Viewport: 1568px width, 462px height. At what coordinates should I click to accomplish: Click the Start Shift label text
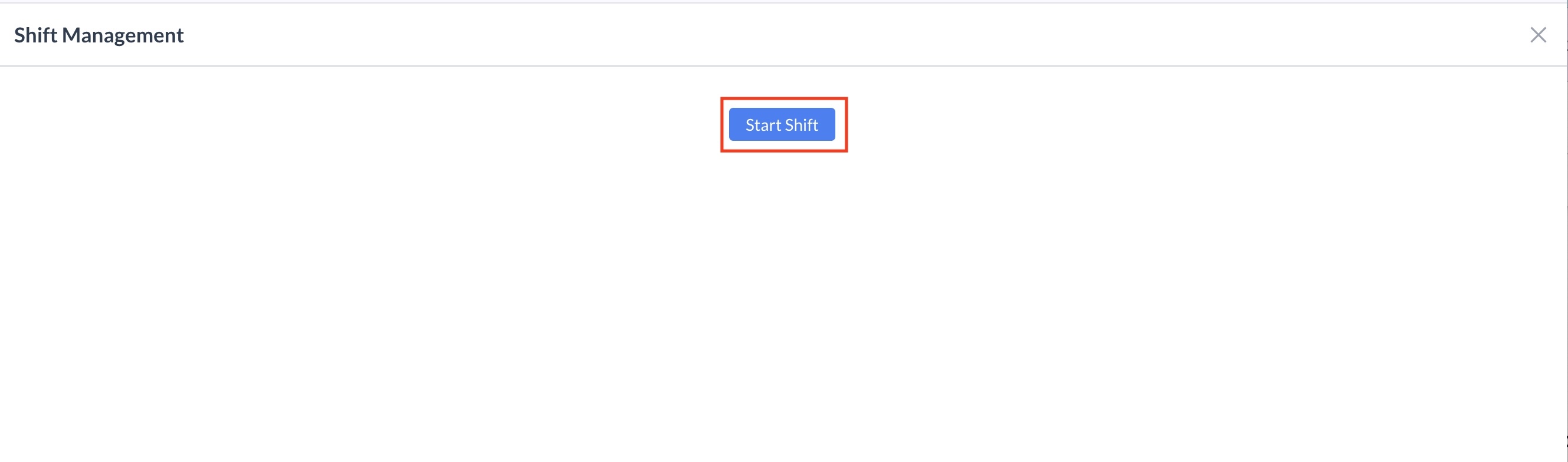[x=782, y=124]
